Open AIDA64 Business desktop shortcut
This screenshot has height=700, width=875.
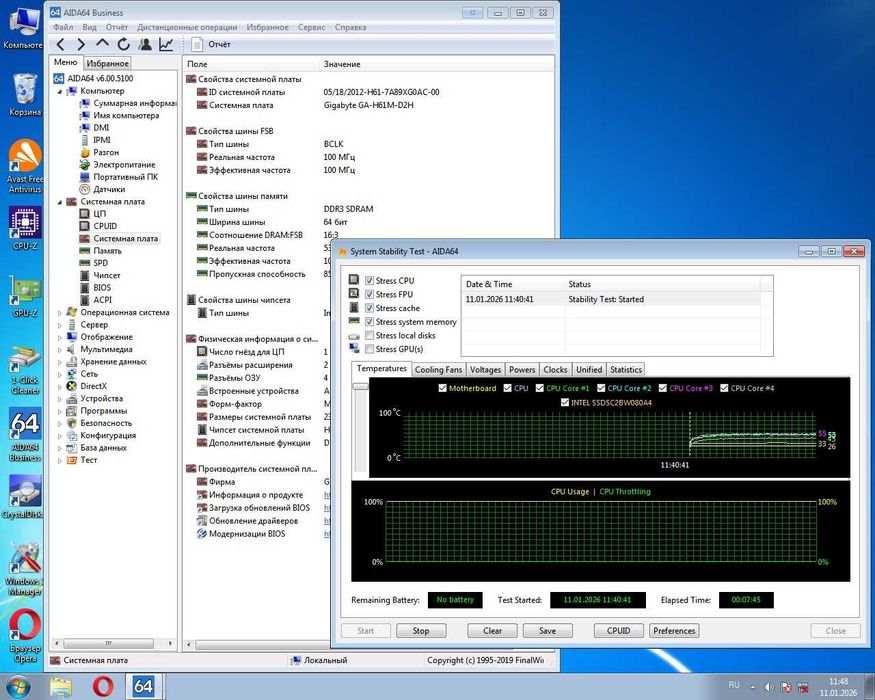(x=25, y=434)
